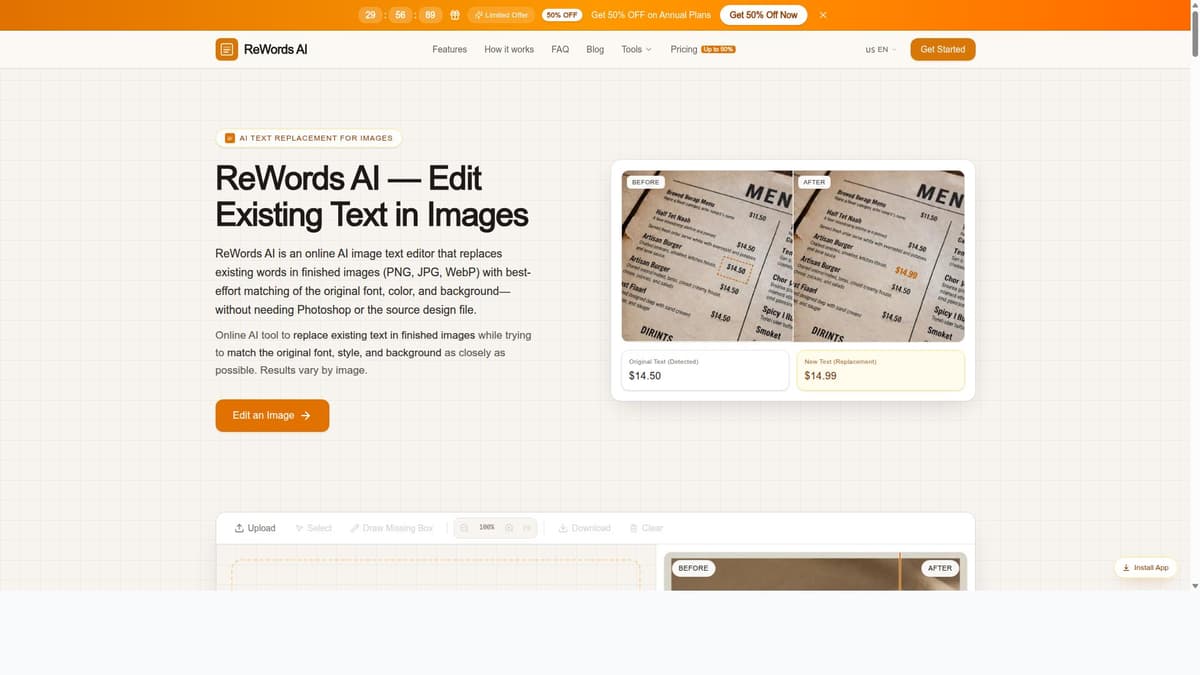Click the 29 countdown timer box
Image resolution: width=1200 pixels, height=675 pixels.
click(x=370, y=15)
